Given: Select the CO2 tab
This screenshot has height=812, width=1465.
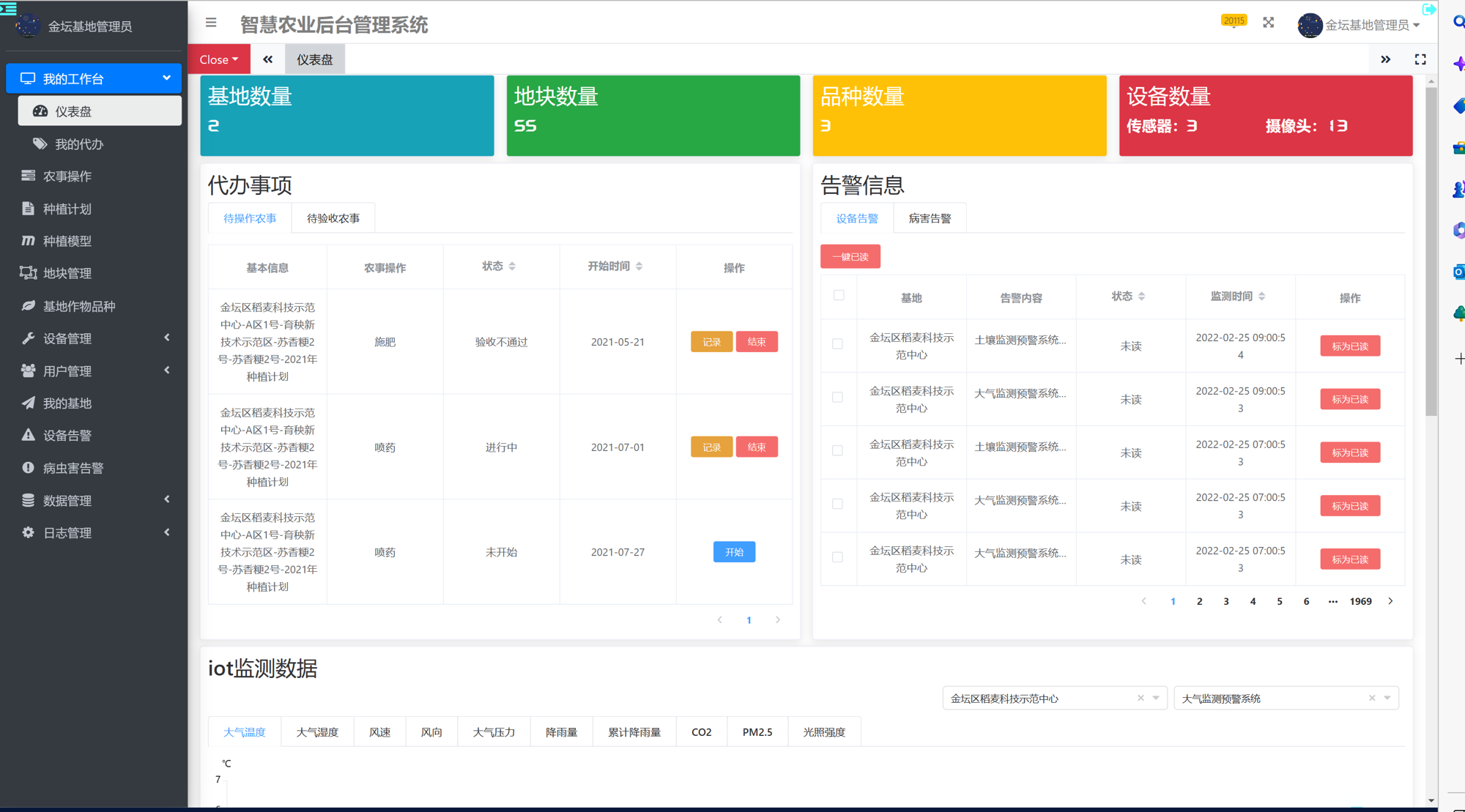Looking at the screenshot, I should coord(701,731).
